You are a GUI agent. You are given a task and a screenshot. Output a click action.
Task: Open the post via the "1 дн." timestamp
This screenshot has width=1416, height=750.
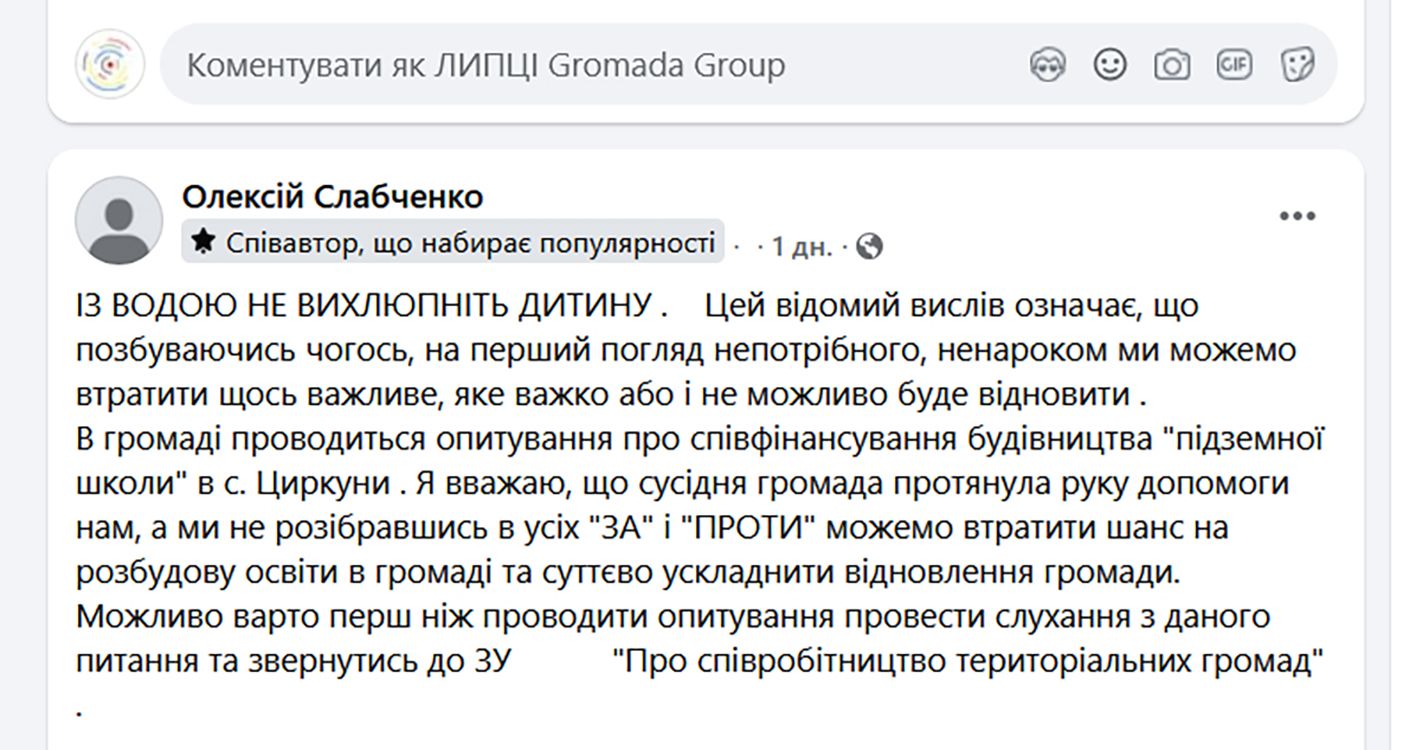click(802, 246)
